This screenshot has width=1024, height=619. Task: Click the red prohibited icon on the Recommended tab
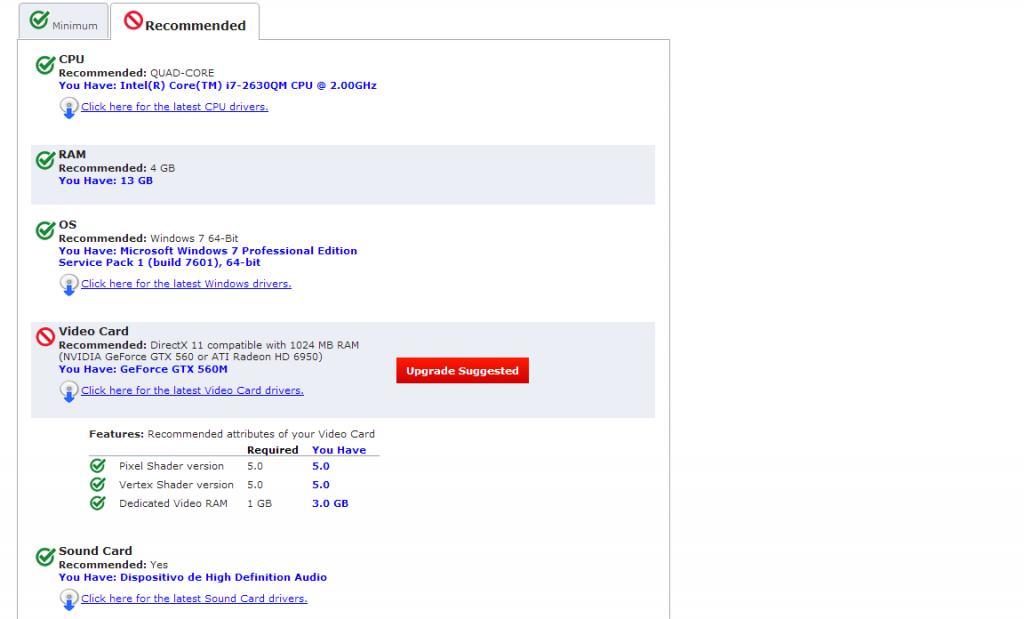pyautogui.click(x=133, y=20)
